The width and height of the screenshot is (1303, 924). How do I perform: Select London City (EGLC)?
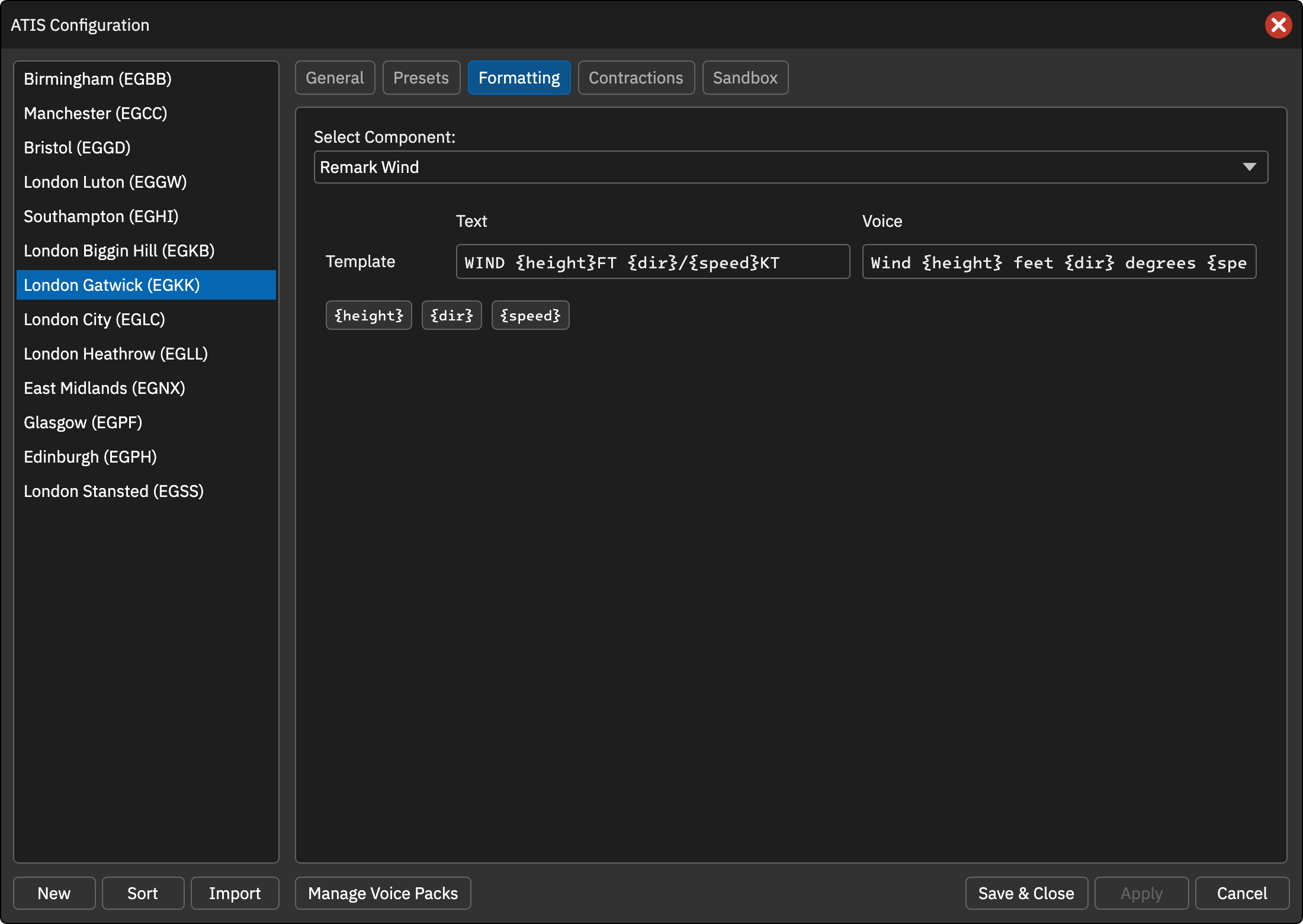tap(146, 319)
